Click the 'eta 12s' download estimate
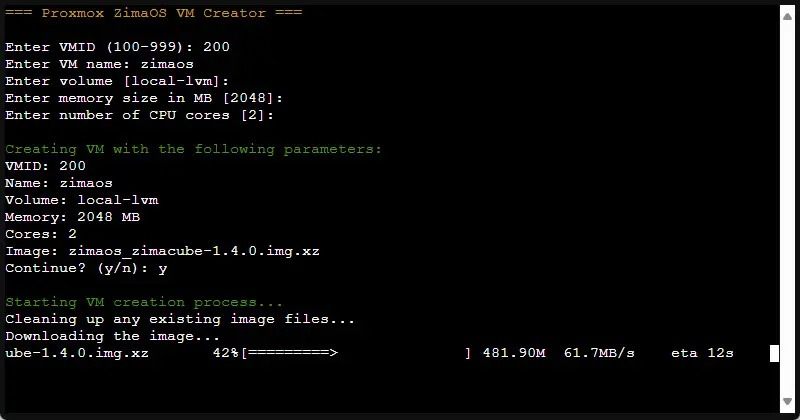The width and height of the screenshot is (800, 420). pyautogui.click(x=702, y=353)
